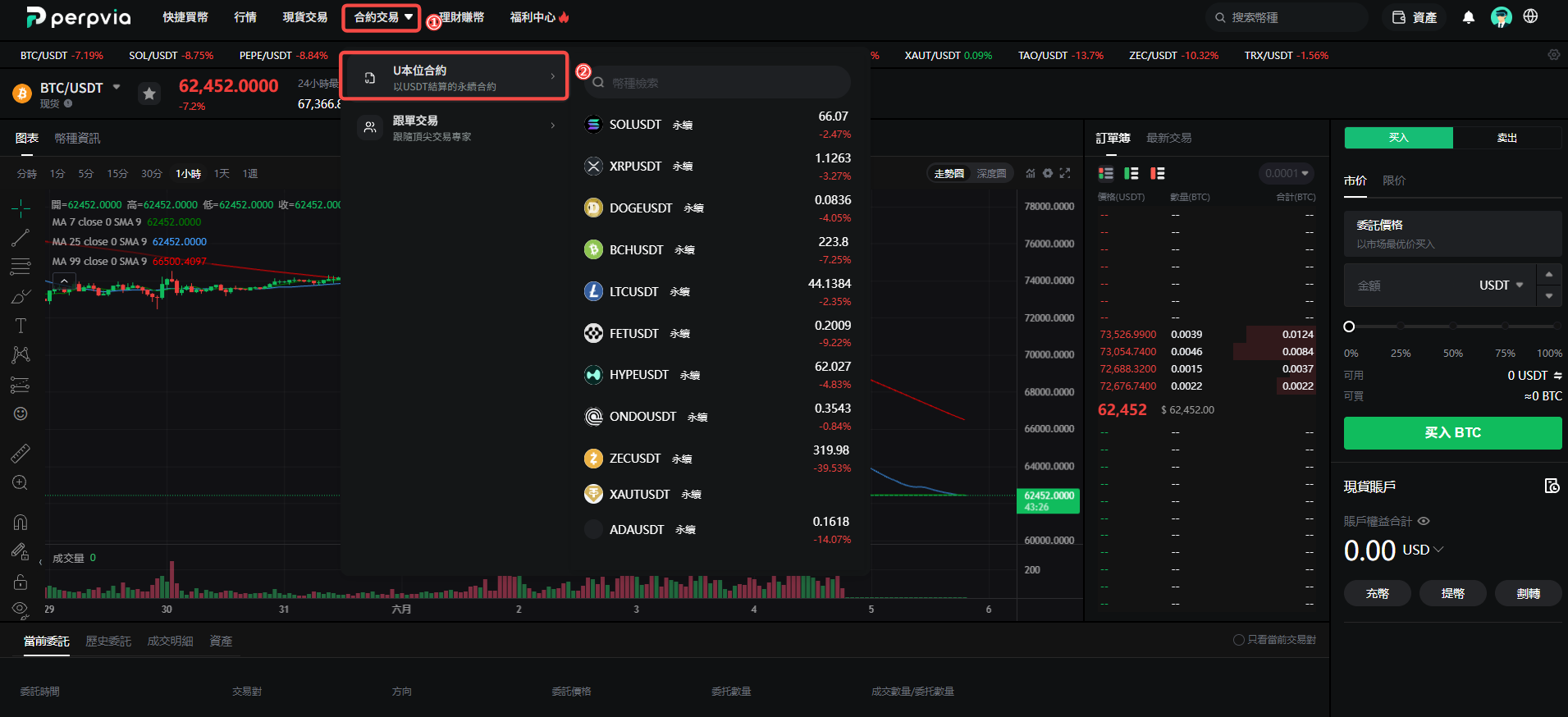Show order book asks only view
The image size is (1568, 717).
point(1158,173)
